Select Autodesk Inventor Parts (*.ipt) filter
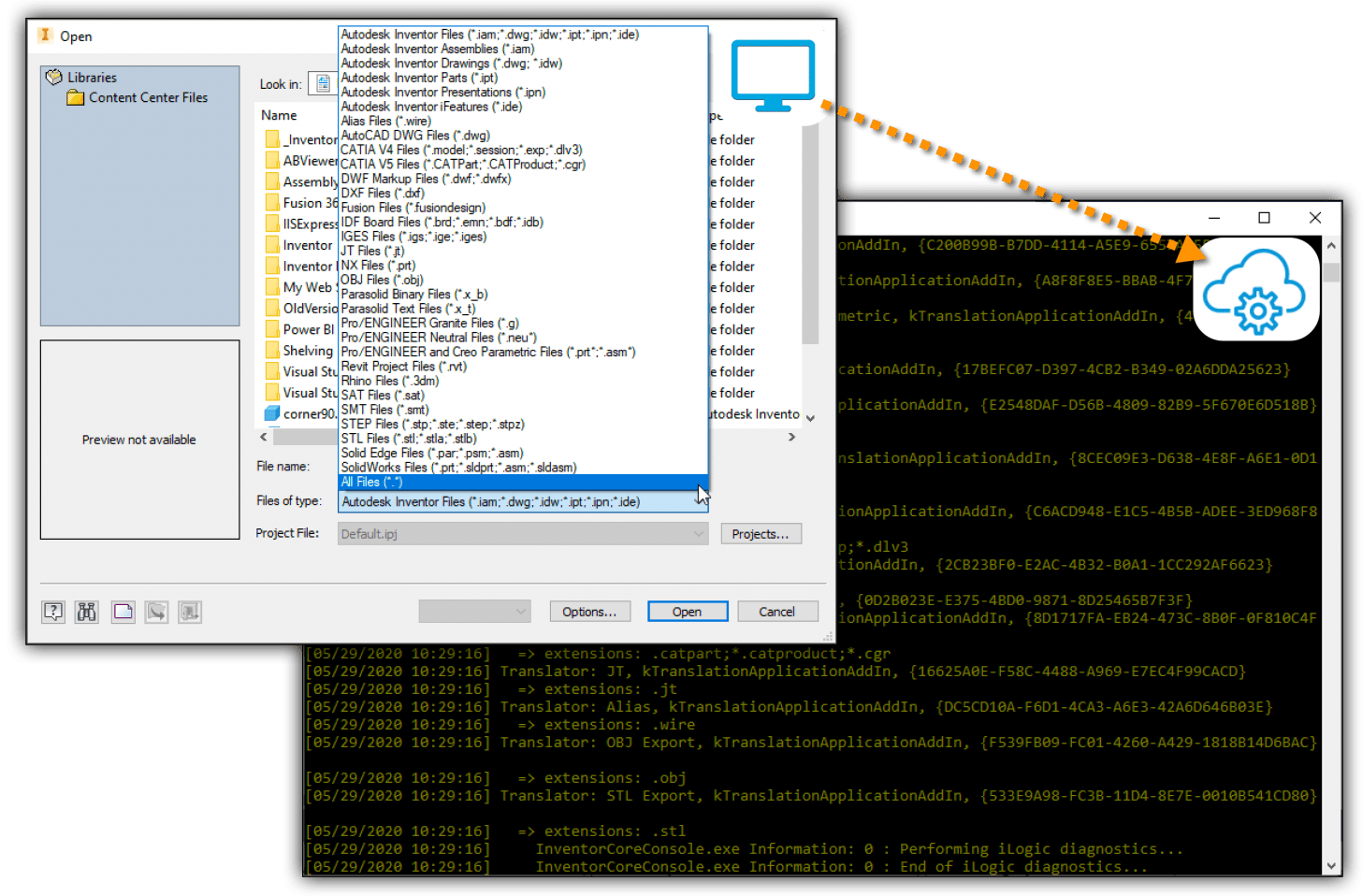Image resolution: width=1362 pixels, height=896 pixels. [419, 78]
